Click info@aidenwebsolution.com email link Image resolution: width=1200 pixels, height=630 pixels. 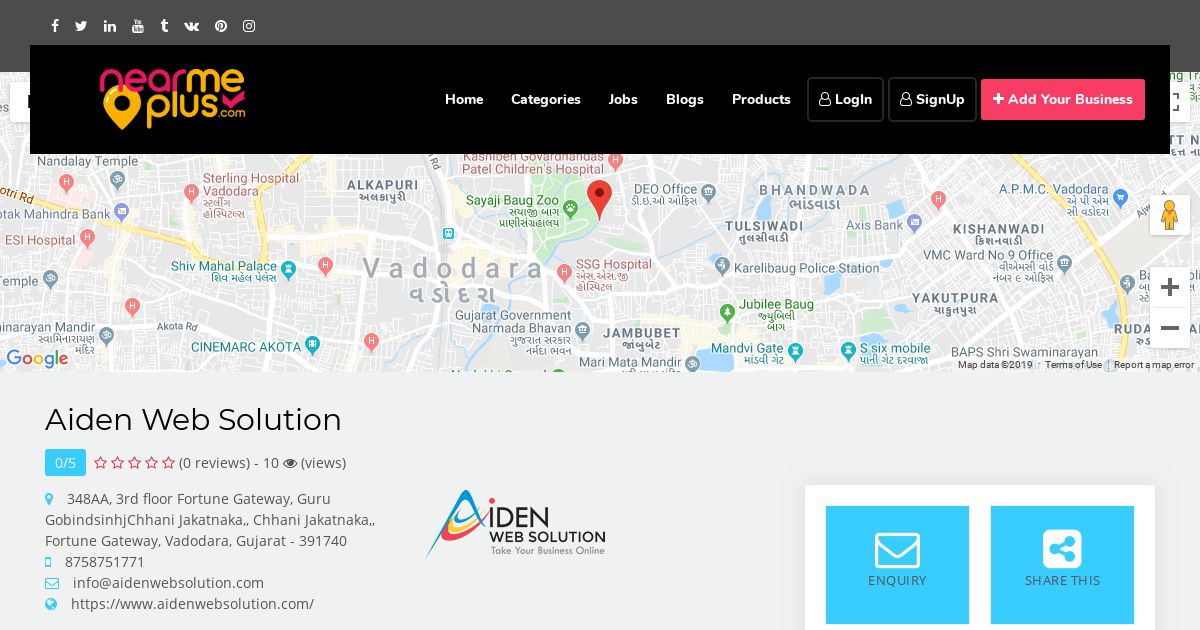[168, 583]
